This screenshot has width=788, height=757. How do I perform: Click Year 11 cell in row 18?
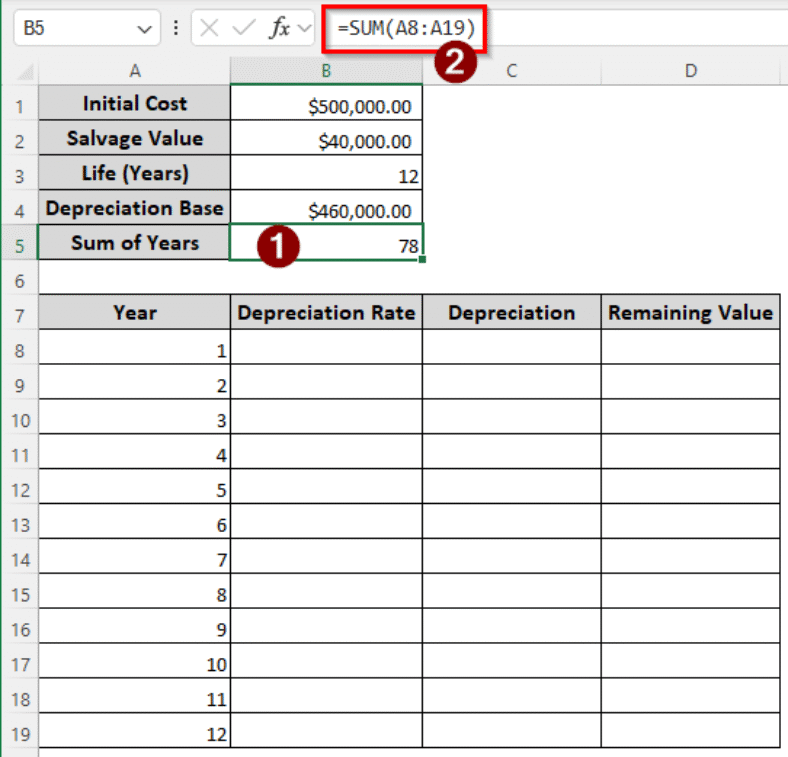coord(135,696)
